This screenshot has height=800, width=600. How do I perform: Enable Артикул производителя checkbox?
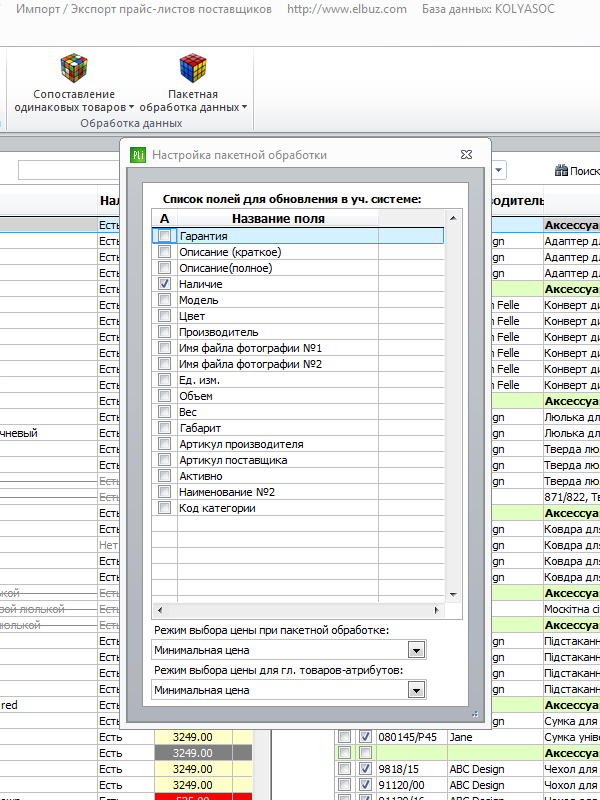point(164,444)
